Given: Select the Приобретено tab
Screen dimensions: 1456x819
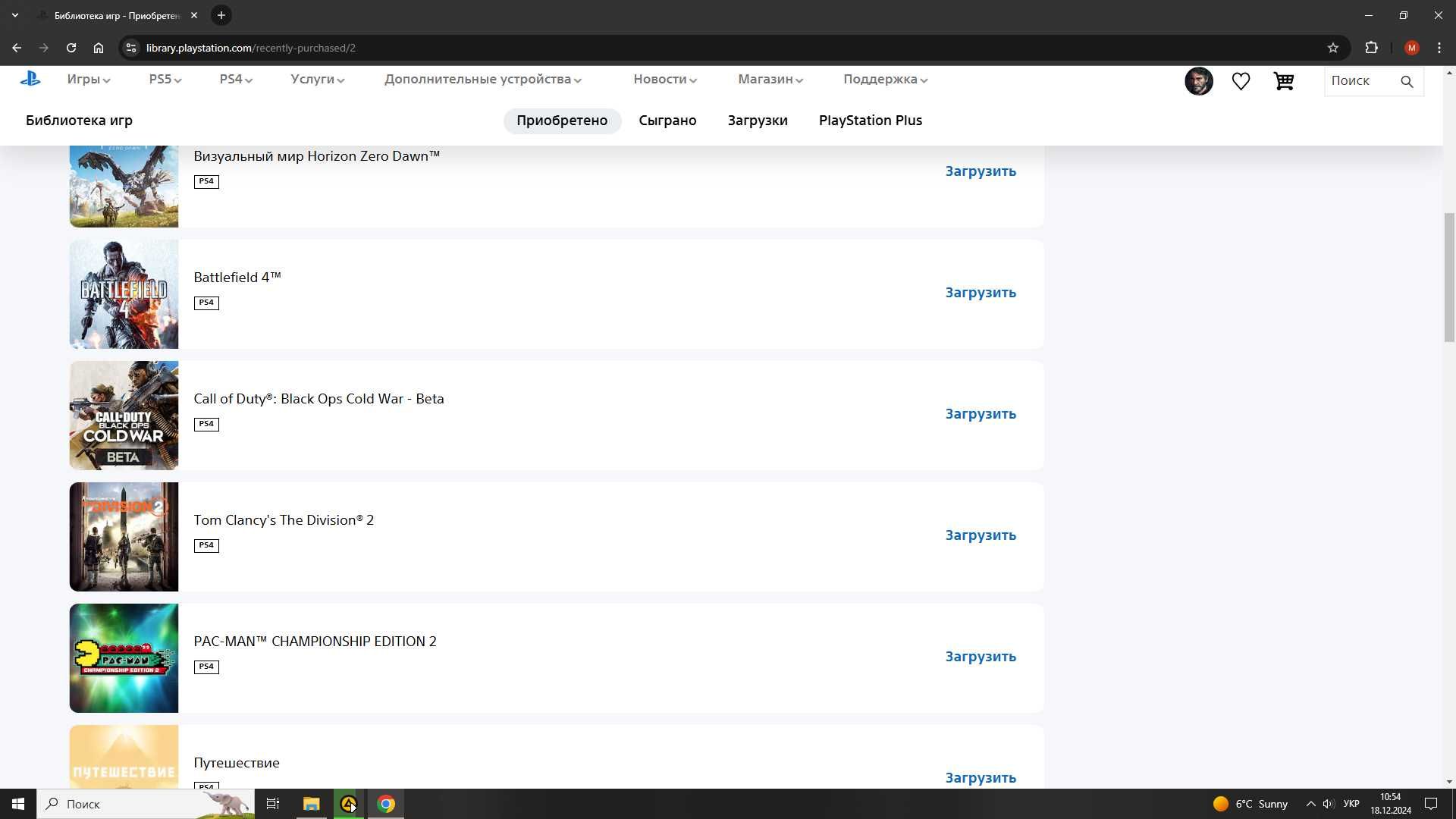Looking at the screenshot, I should [x=562, y=121].
